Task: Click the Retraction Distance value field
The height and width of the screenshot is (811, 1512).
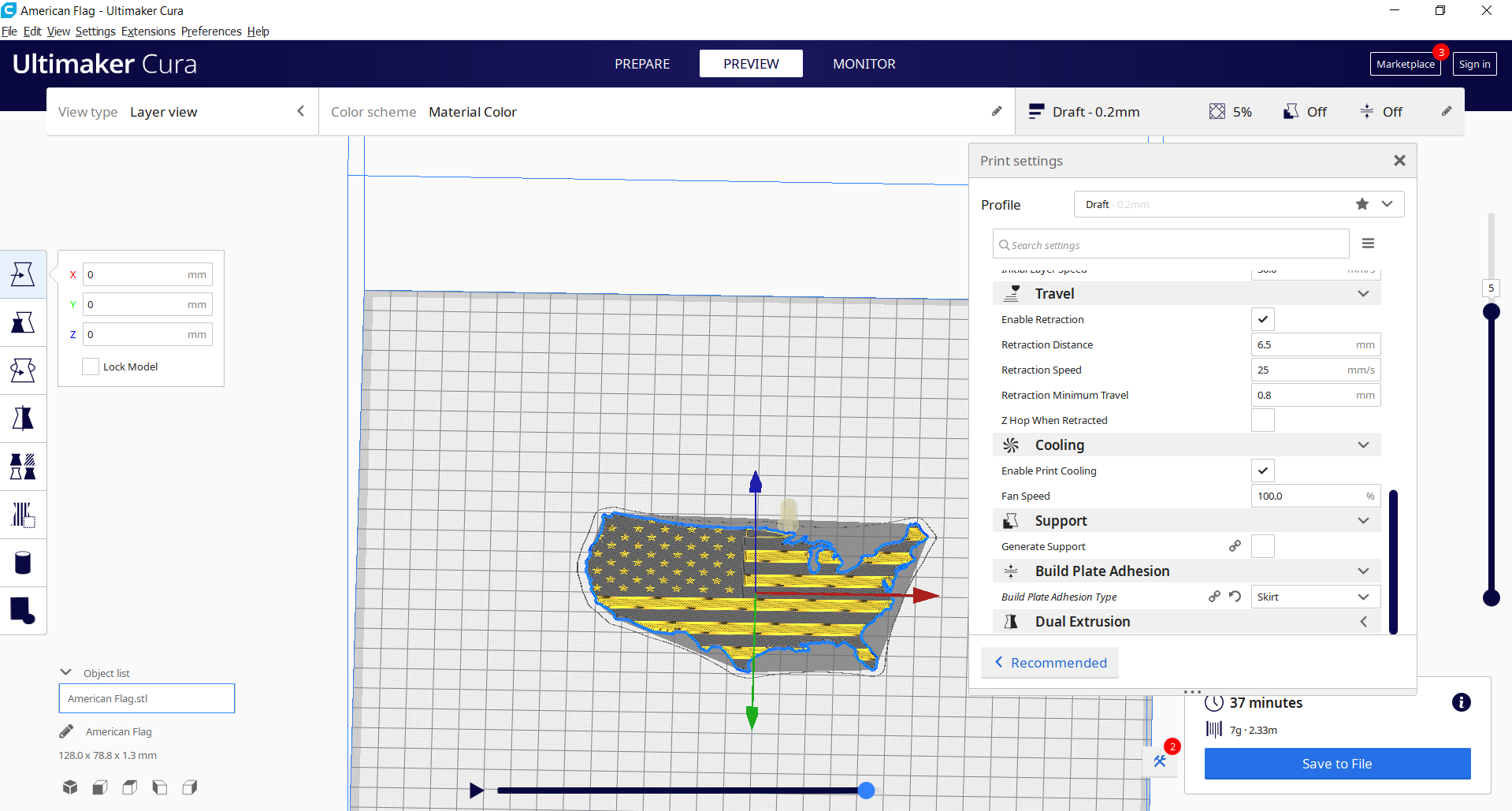Action: pos(1316,344)
